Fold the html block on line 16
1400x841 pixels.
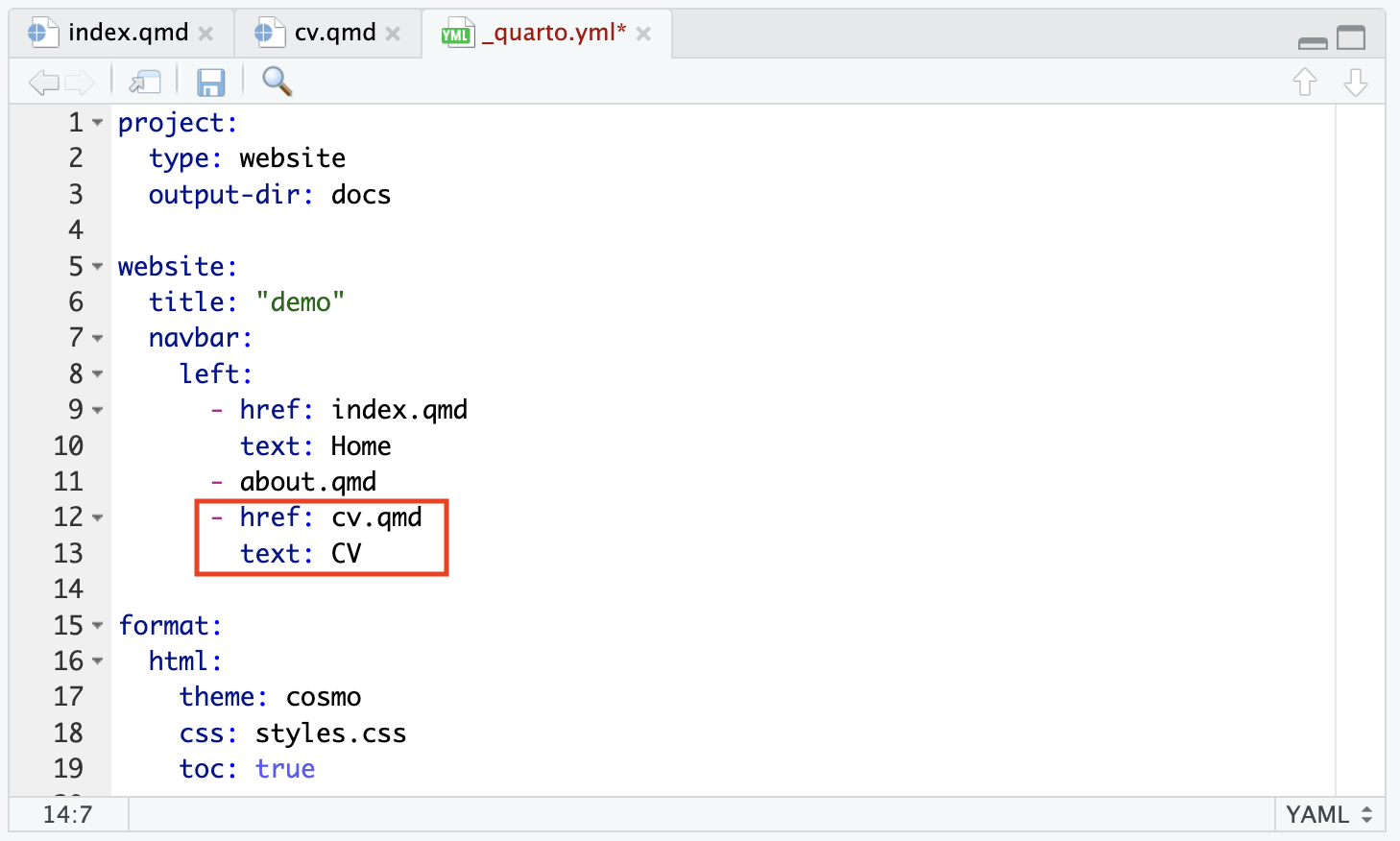(98, 661)
